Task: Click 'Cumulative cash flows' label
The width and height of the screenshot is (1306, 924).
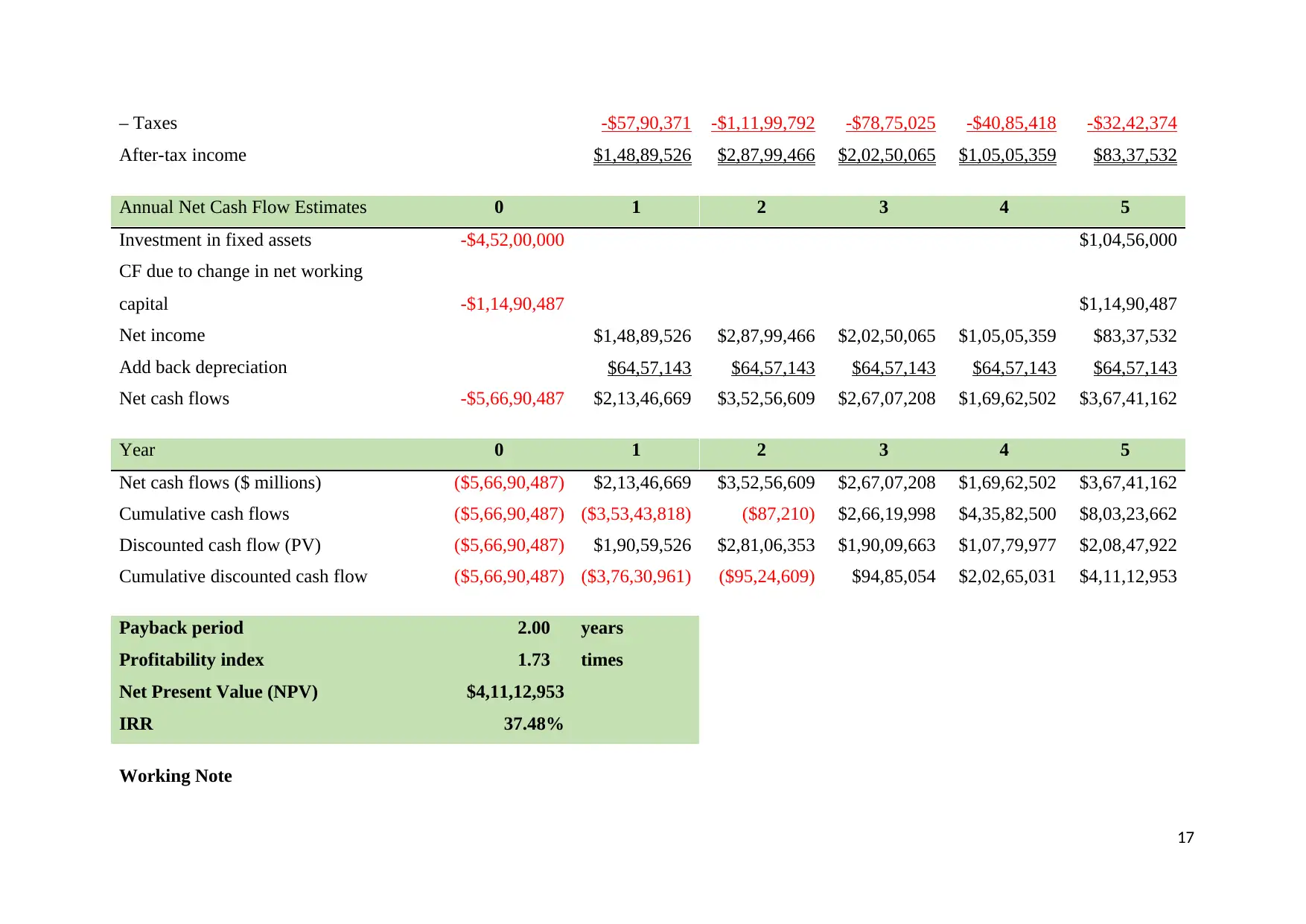Action: [204, 514]
